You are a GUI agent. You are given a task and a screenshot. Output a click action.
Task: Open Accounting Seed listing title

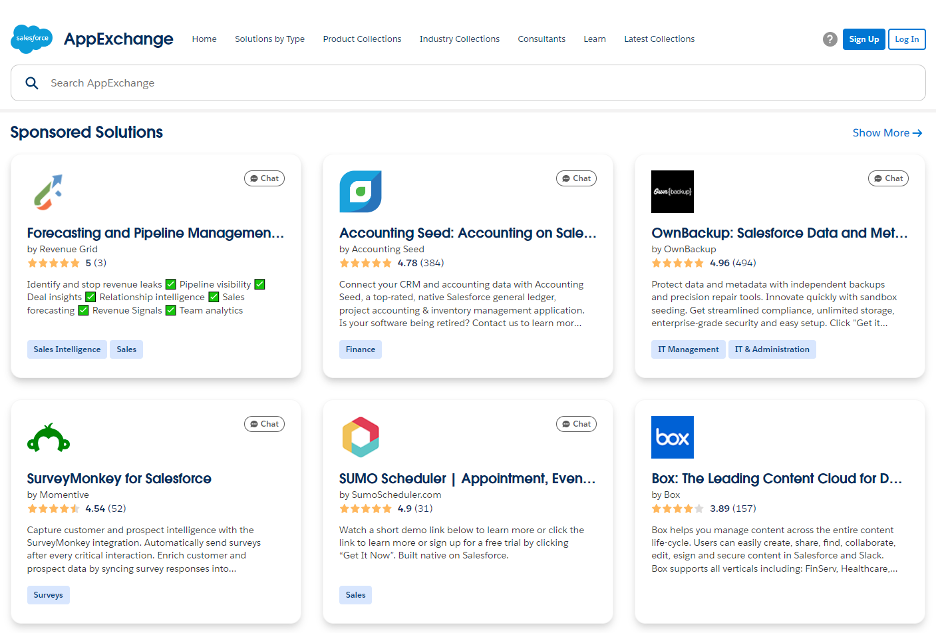[x=468, y=233]
